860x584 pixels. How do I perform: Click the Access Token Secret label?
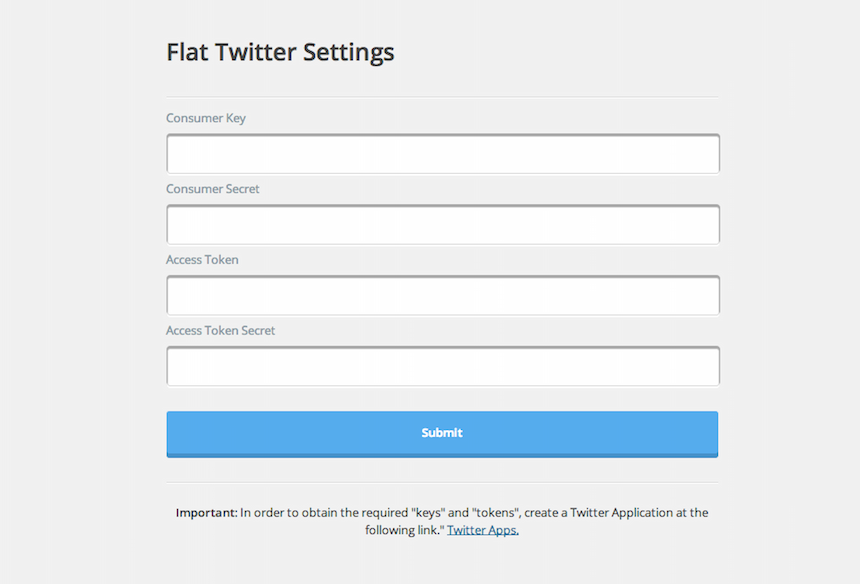pos(220,330)
